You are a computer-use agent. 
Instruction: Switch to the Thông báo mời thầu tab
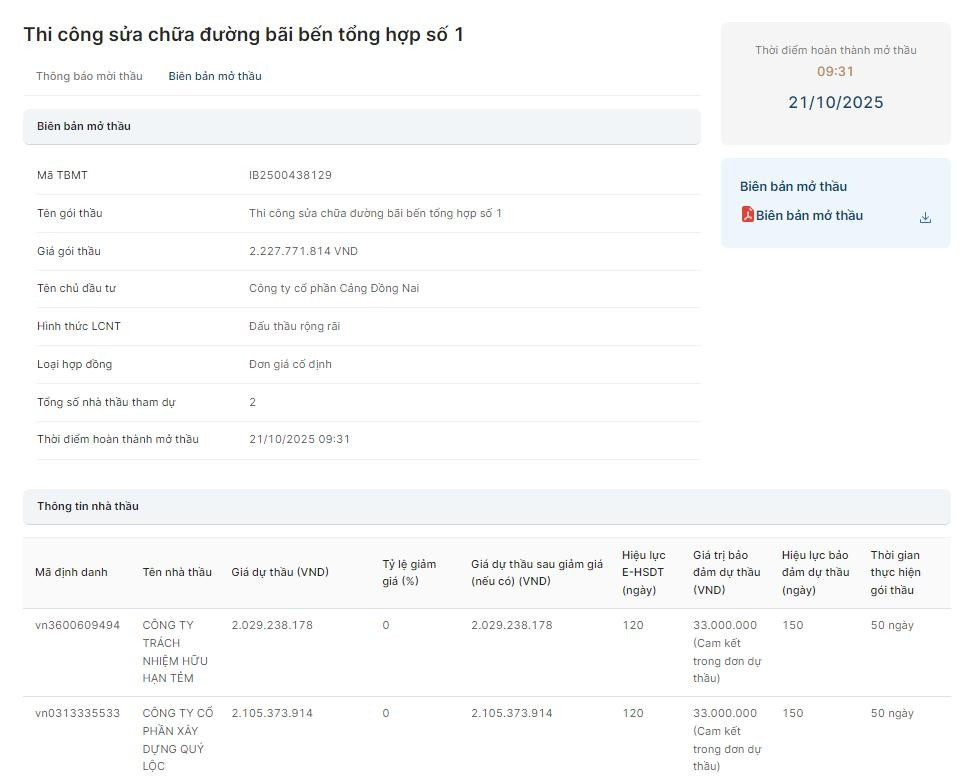[x=89, y=76]
